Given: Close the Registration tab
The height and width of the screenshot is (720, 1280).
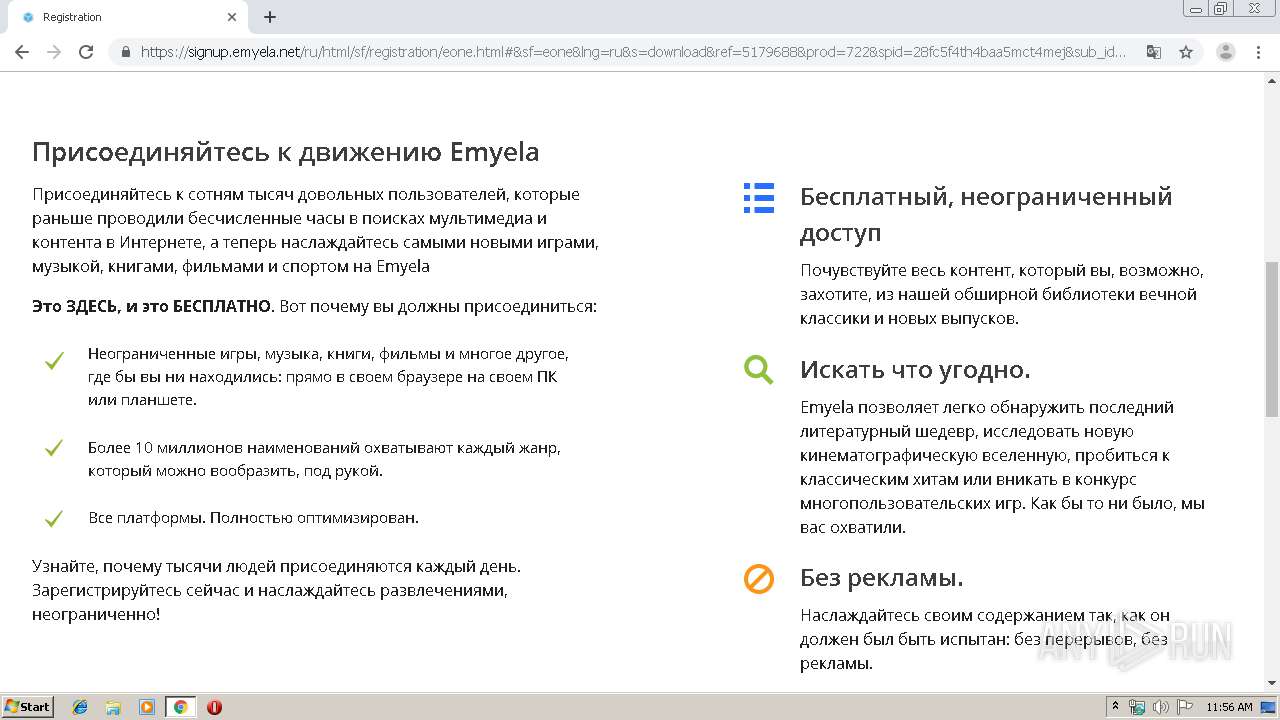Looking at the screenshot, I should [x=232, y=17].
